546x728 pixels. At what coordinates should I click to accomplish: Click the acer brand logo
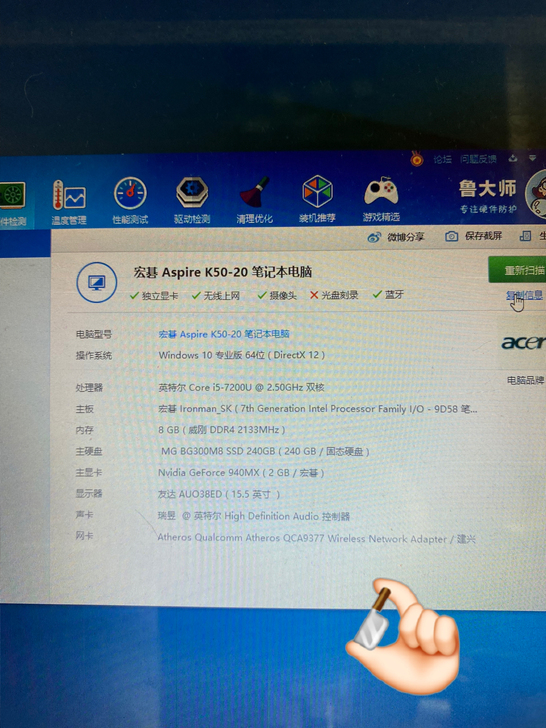coord(523,343)
